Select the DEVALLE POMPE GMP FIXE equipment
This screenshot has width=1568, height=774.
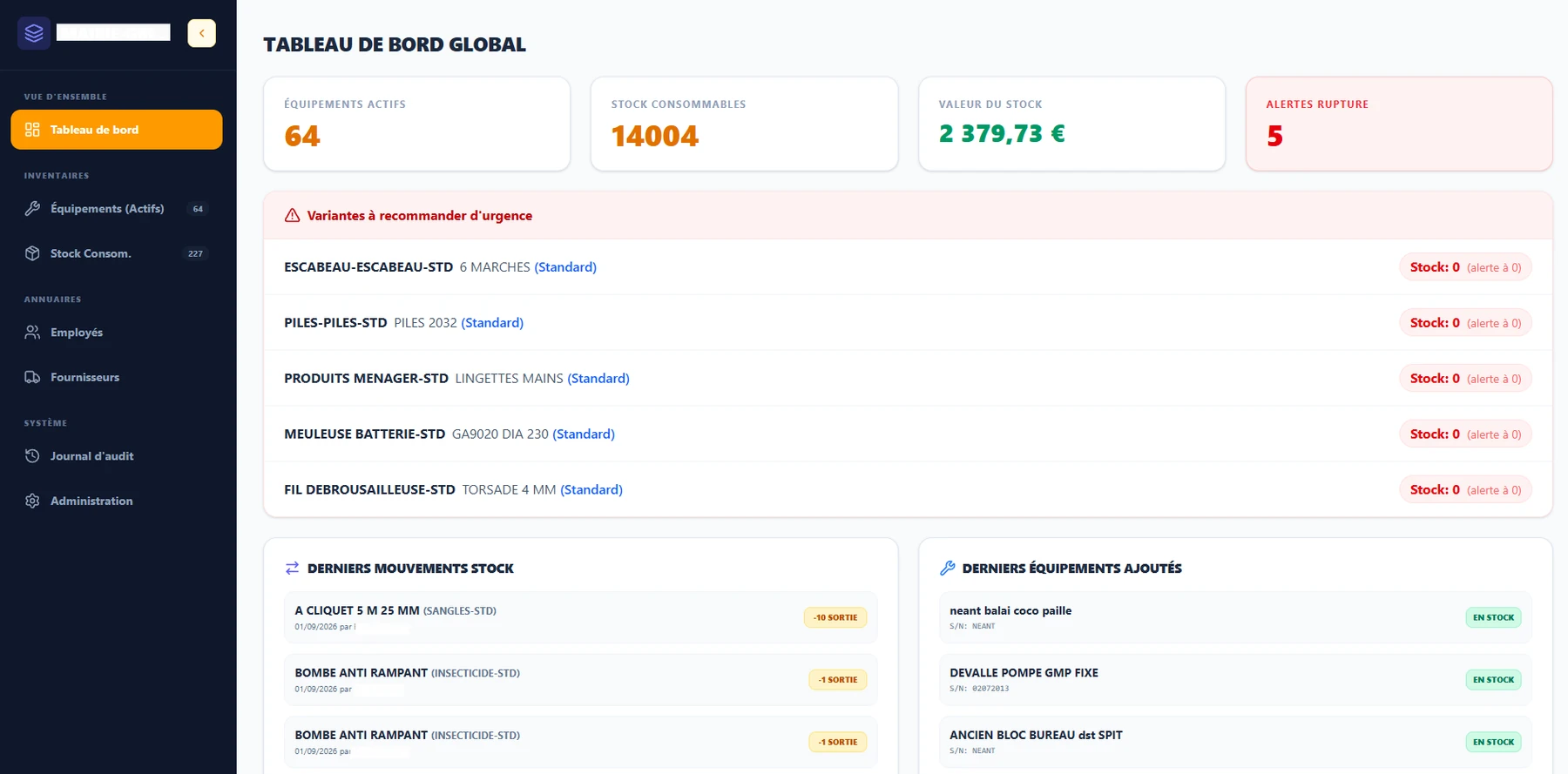1235,680
